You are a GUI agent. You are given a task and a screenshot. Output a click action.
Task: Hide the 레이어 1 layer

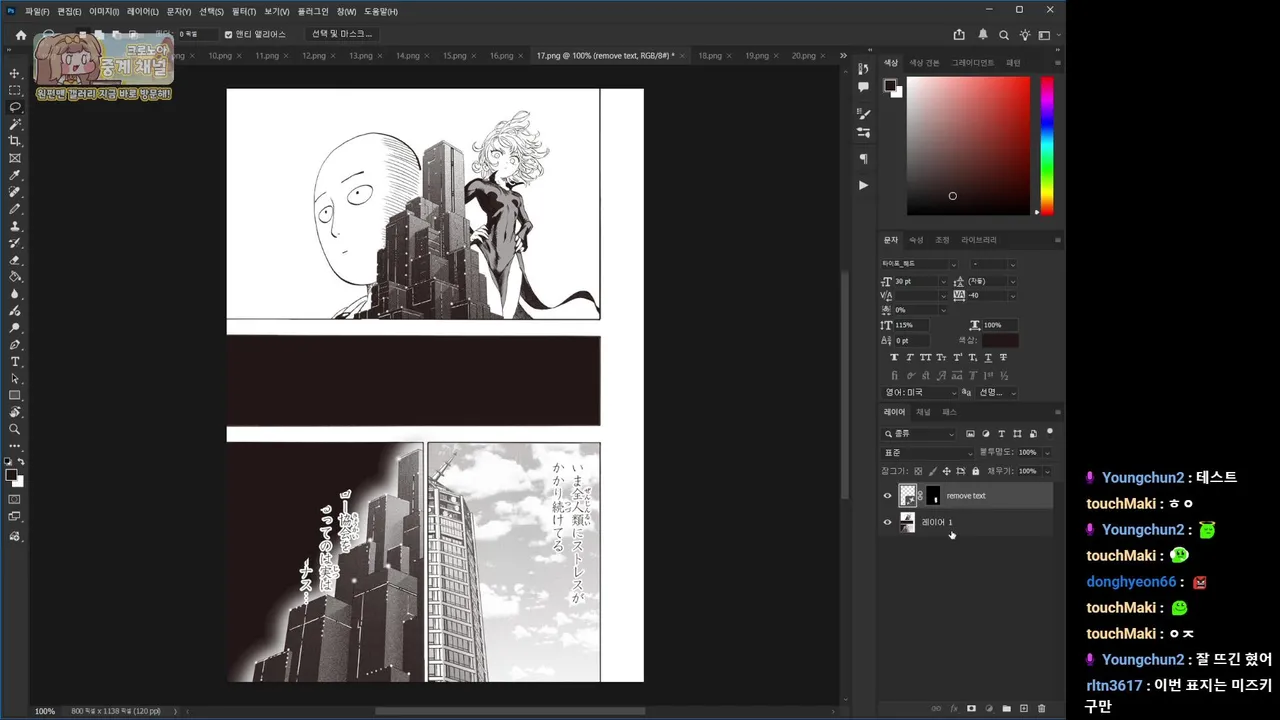pyautogui.click(x=887, y=522)
